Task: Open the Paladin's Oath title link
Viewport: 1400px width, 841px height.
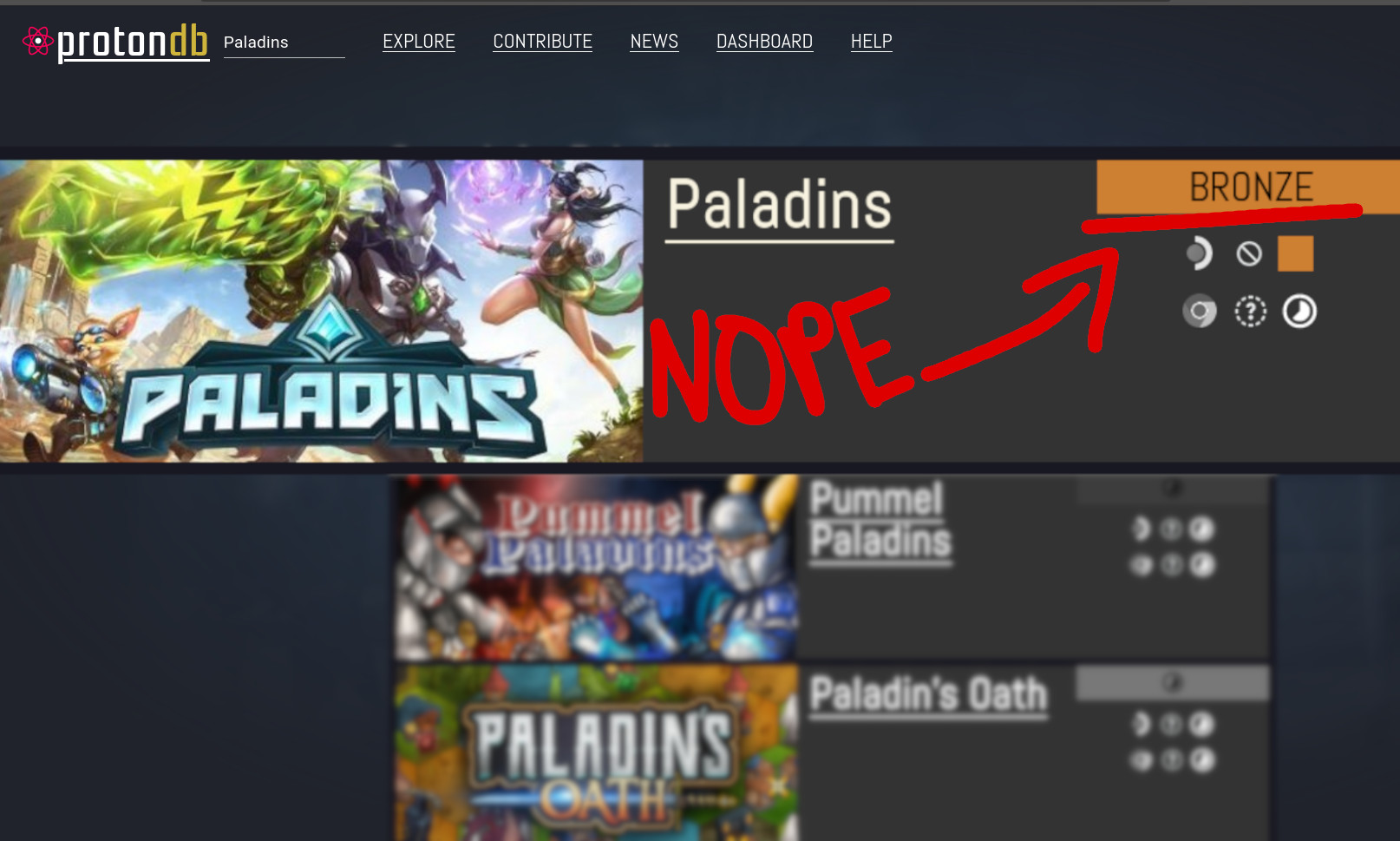Action: [928, 695]
